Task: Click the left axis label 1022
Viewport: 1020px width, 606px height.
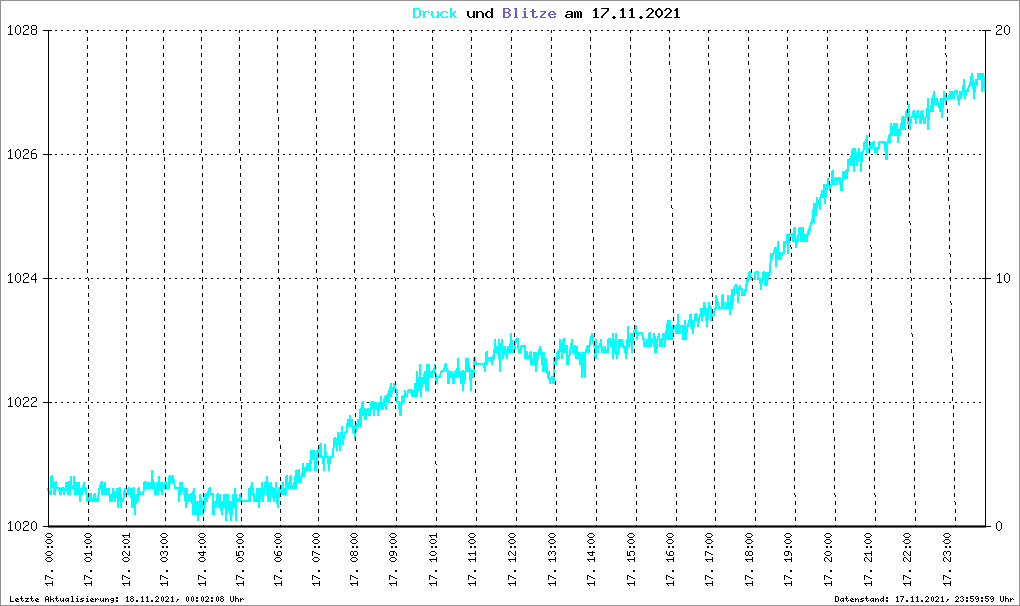Action: [x=22, y=402]
